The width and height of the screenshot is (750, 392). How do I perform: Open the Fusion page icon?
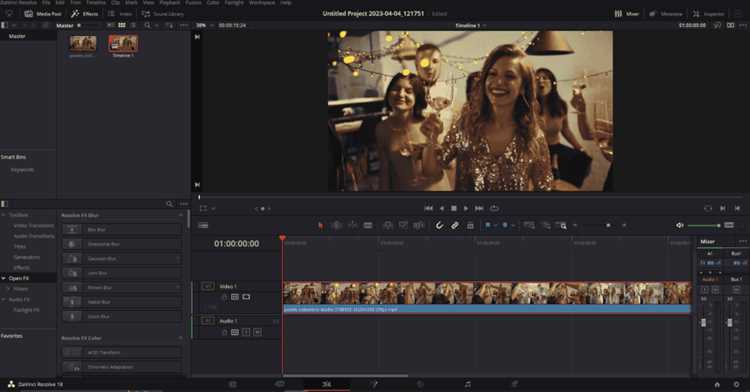coord(374,384)
